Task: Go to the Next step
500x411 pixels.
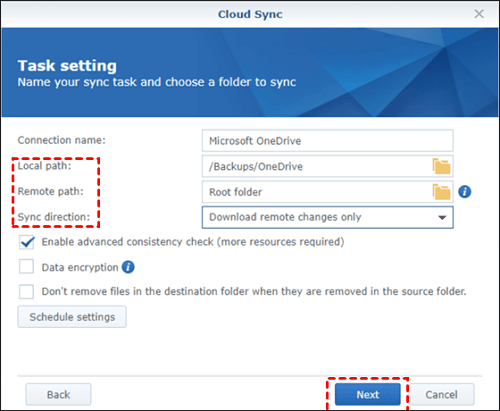Action: tap(368, 394)
